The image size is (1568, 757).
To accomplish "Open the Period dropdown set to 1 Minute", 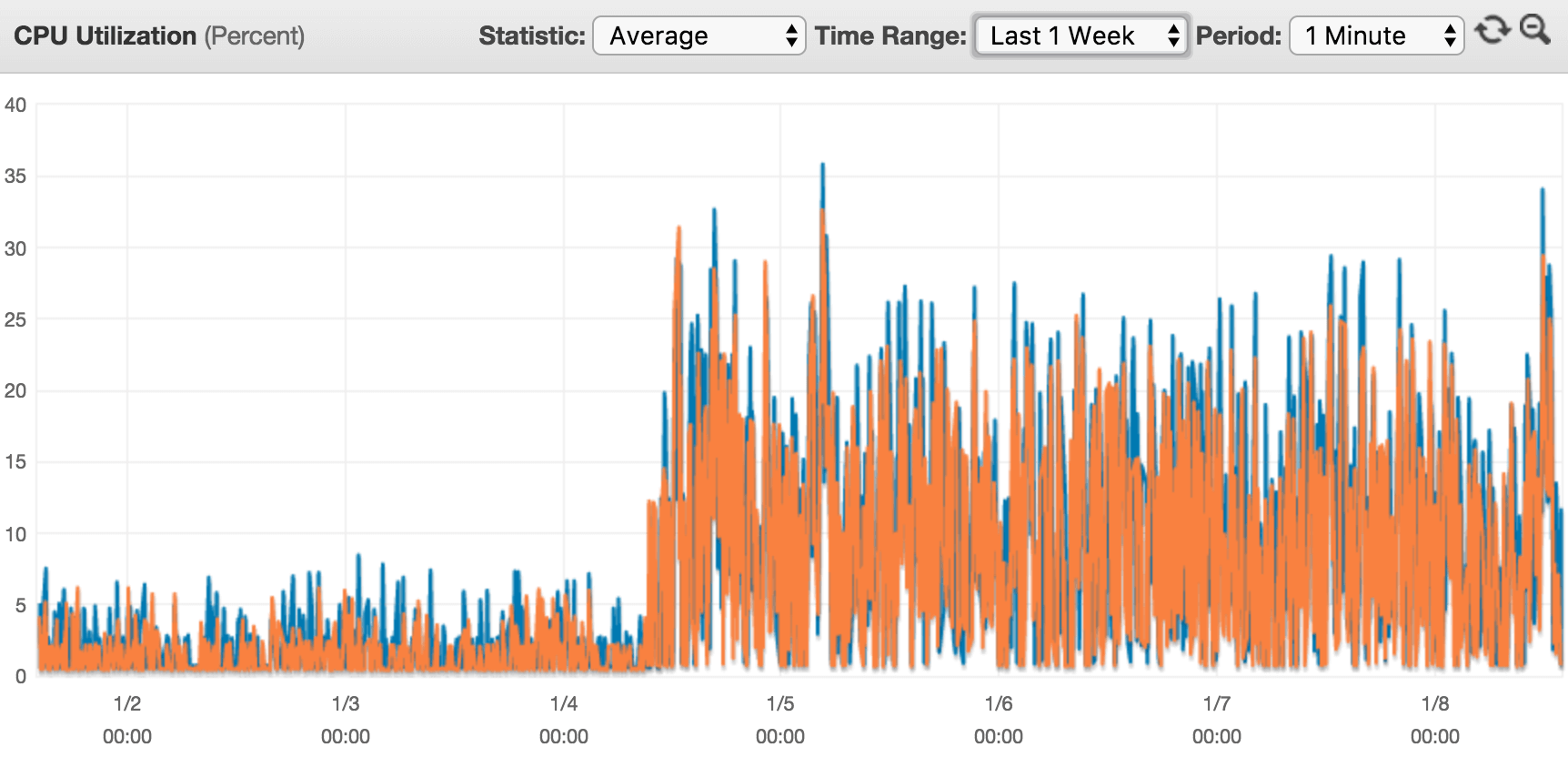I will point(1375,36).
